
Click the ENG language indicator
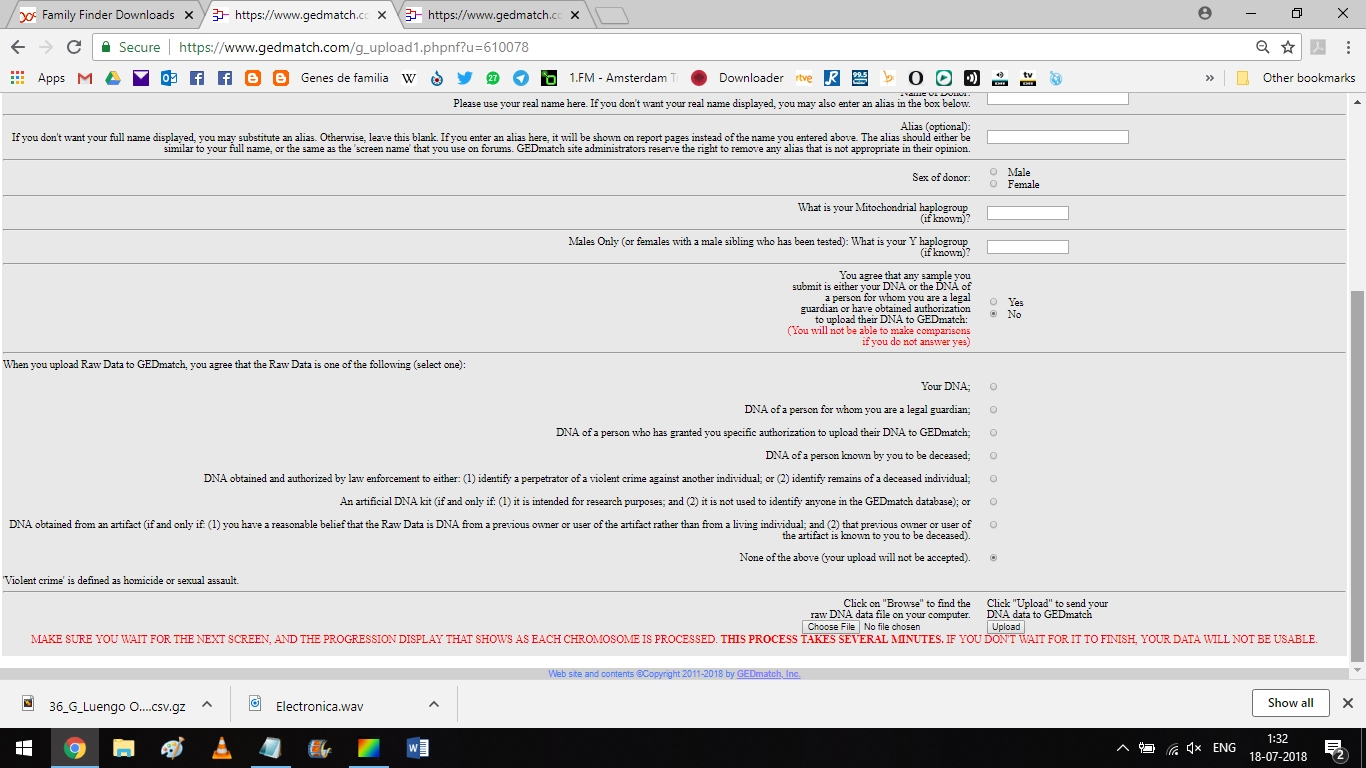tap(1224, 747)
